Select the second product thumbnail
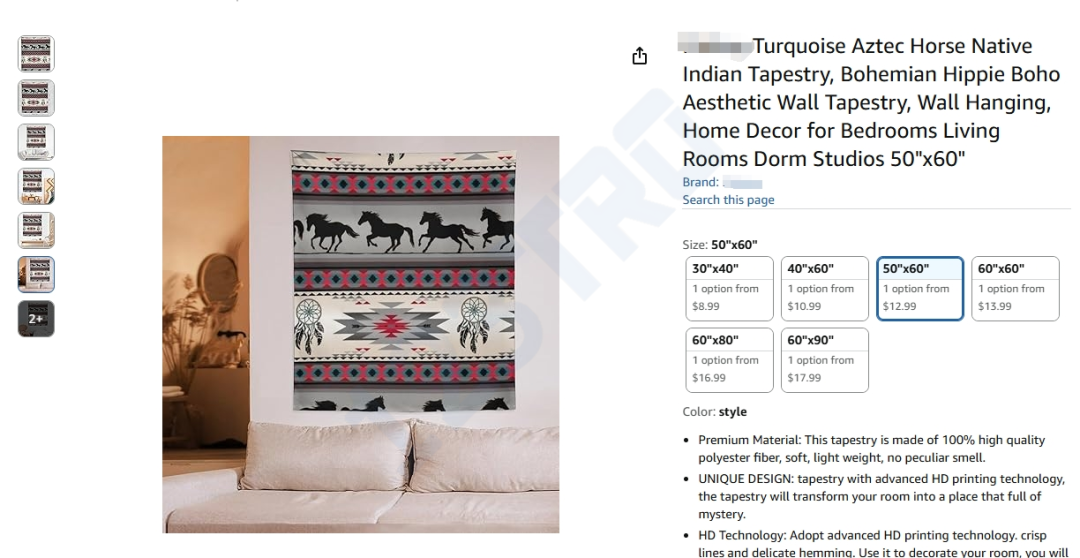Viewport: 1080px width, 558px height. point(36,98)
